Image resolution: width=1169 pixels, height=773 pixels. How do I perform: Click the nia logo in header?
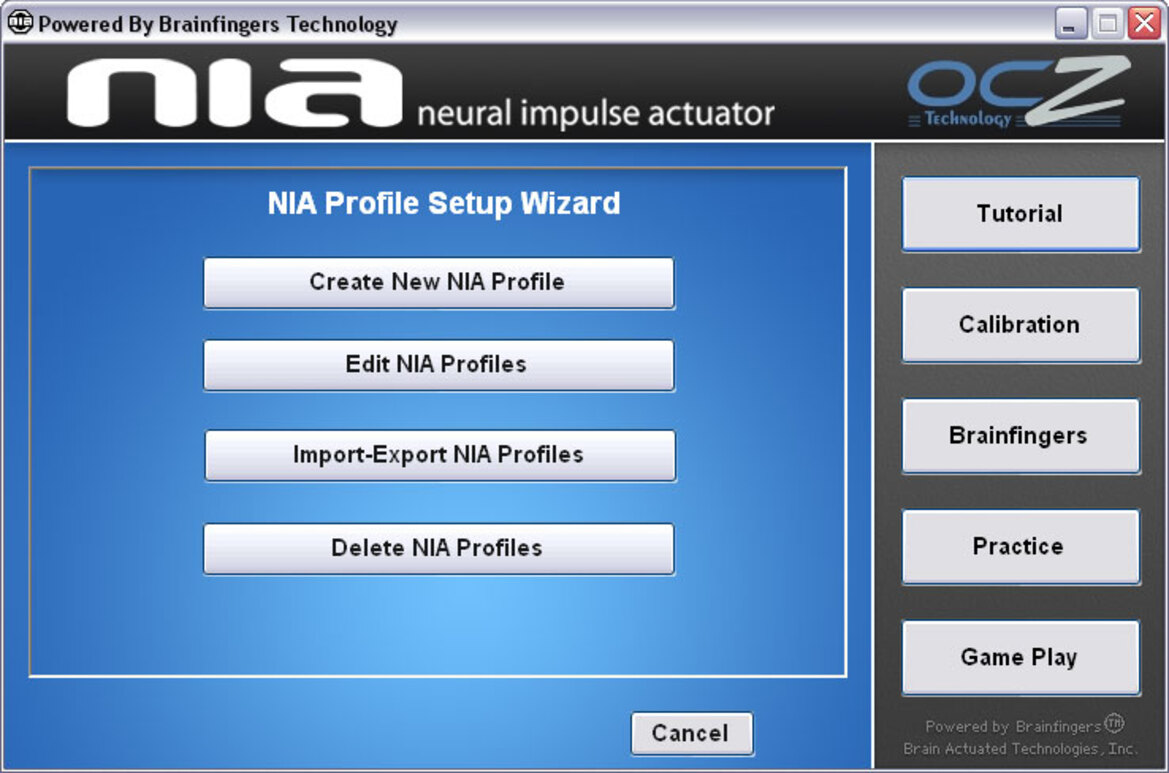click(234, 93)
